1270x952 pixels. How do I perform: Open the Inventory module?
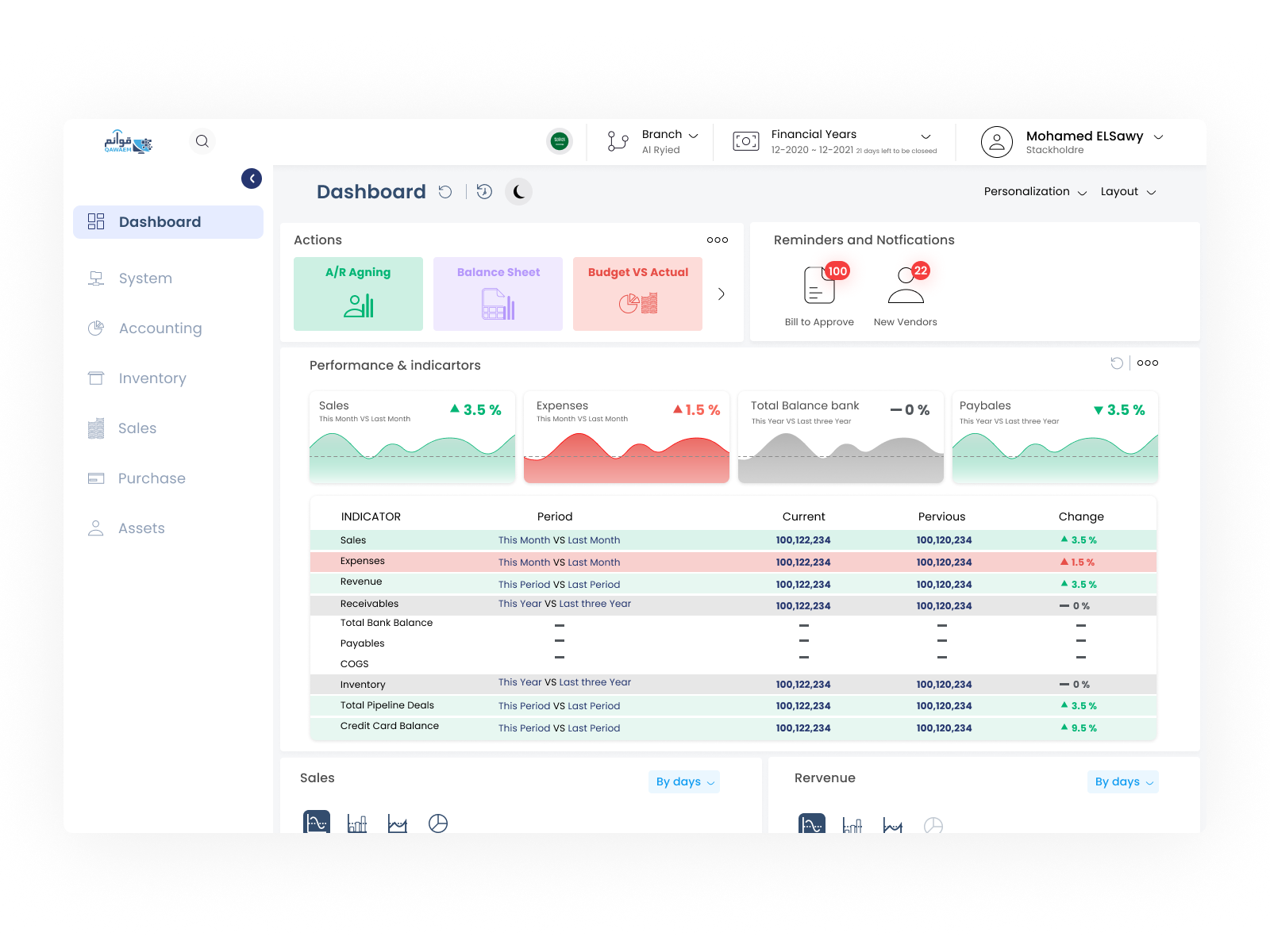click(152, 378)
